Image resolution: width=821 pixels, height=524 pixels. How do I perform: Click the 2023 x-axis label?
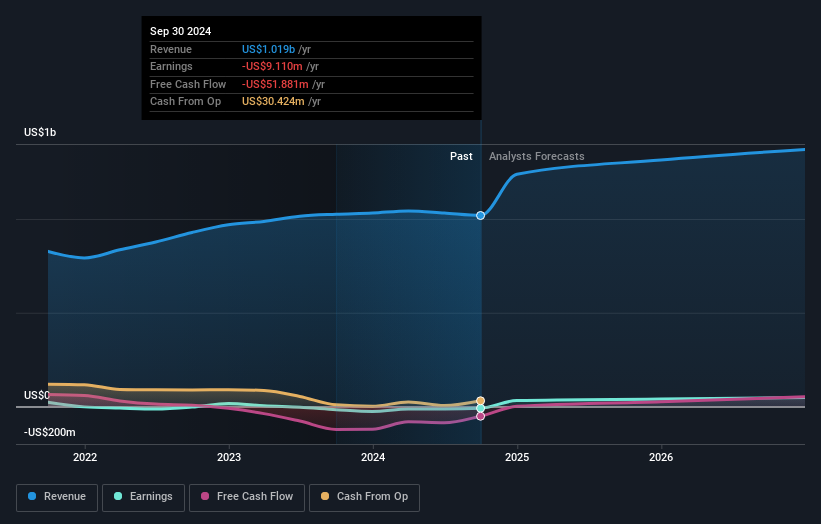click(229, 458)
